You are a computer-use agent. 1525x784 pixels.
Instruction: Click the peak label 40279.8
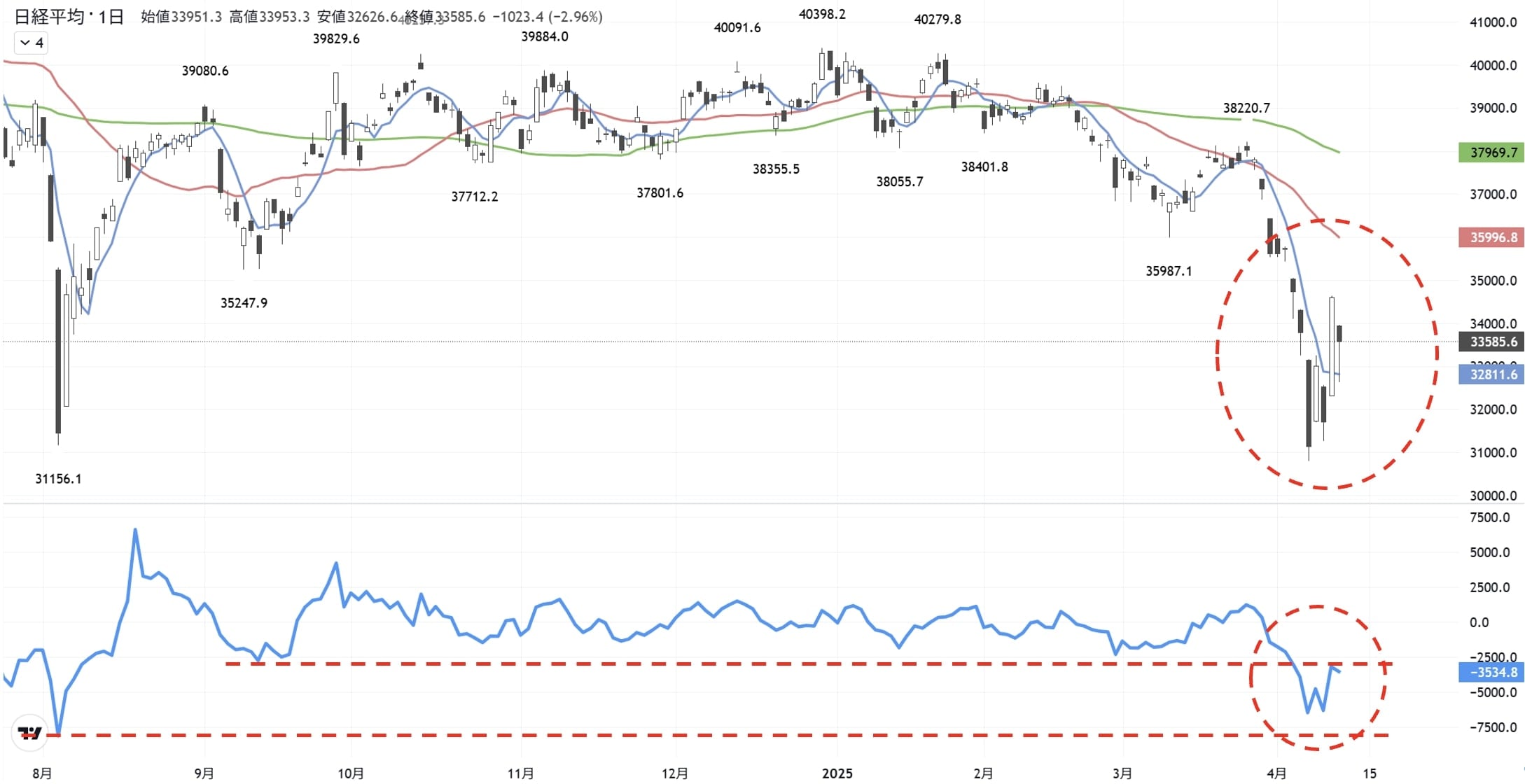click(938, 20)
